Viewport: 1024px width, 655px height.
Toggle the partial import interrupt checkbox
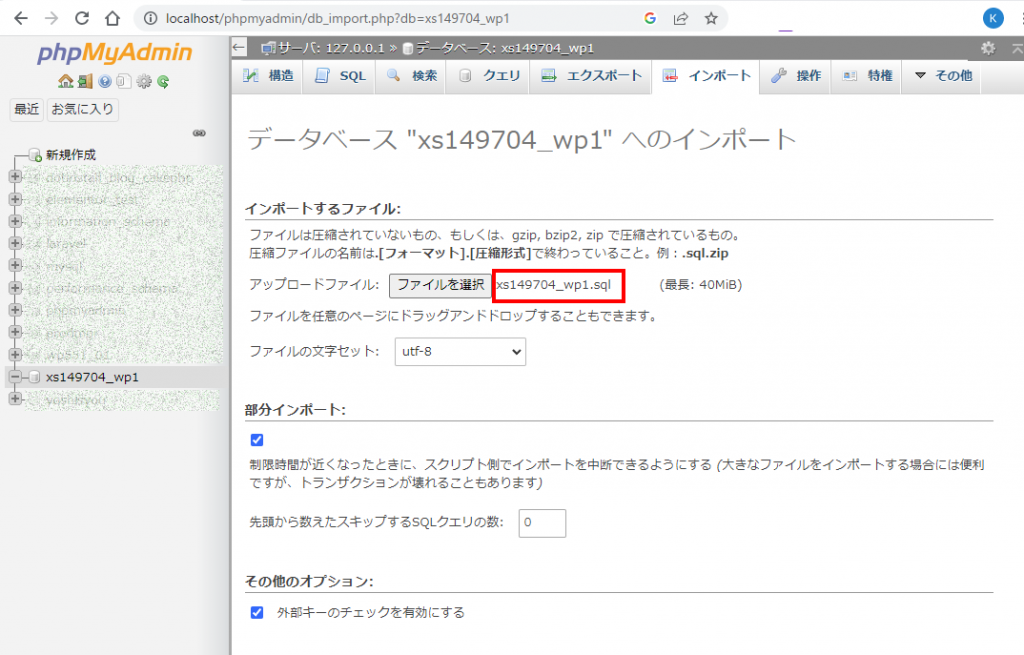257,440
